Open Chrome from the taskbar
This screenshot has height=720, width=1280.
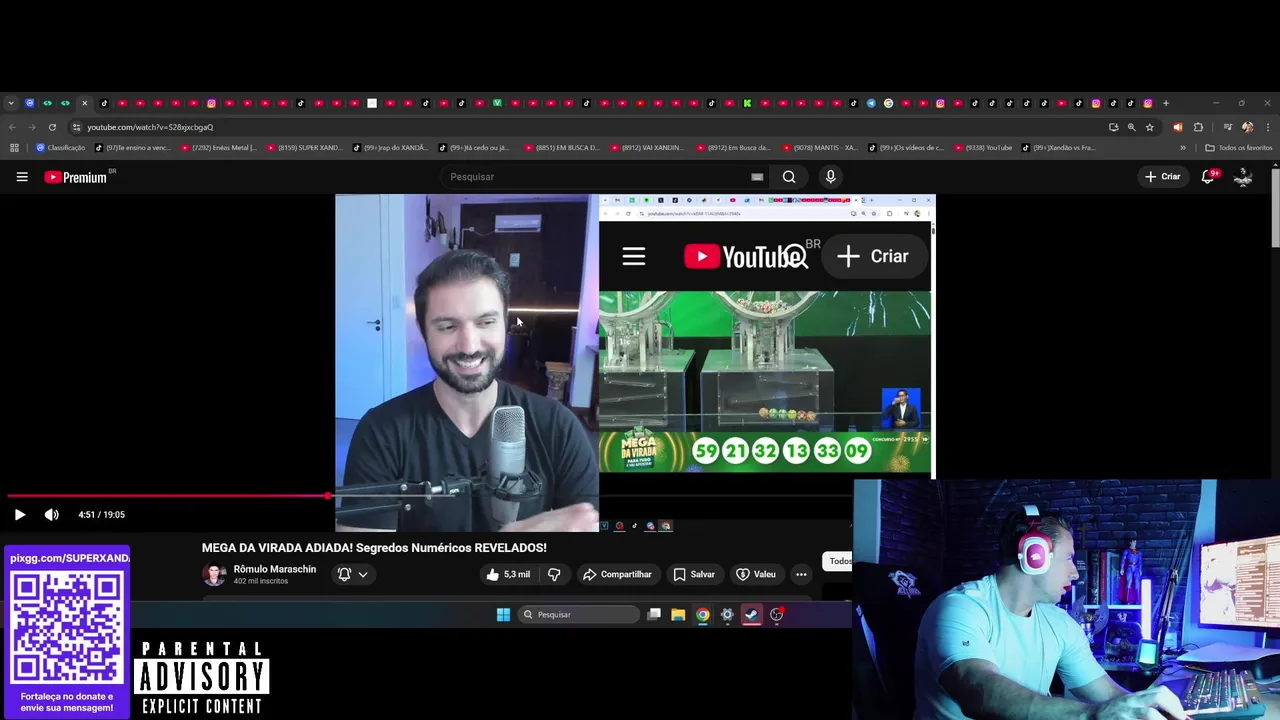[703, 615]
